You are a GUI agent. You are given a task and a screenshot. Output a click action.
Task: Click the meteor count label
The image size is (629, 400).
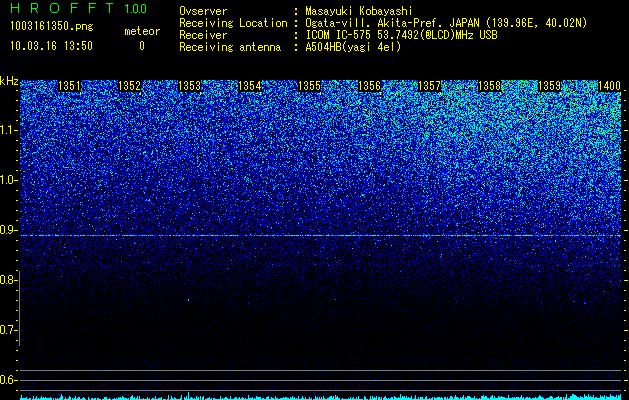(142, 31)
